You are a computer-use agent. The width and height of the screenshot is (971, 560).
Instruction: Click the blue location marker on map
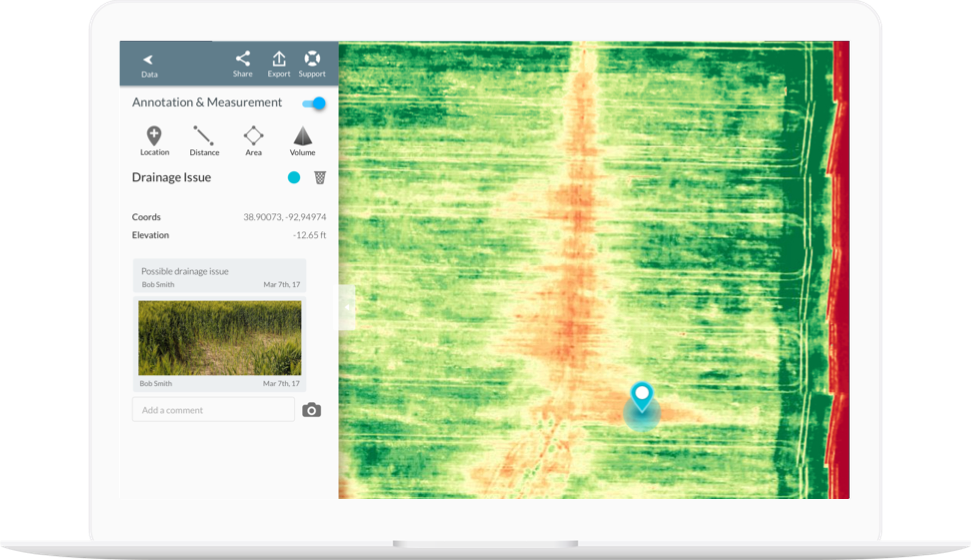click(x=642, y=396)
